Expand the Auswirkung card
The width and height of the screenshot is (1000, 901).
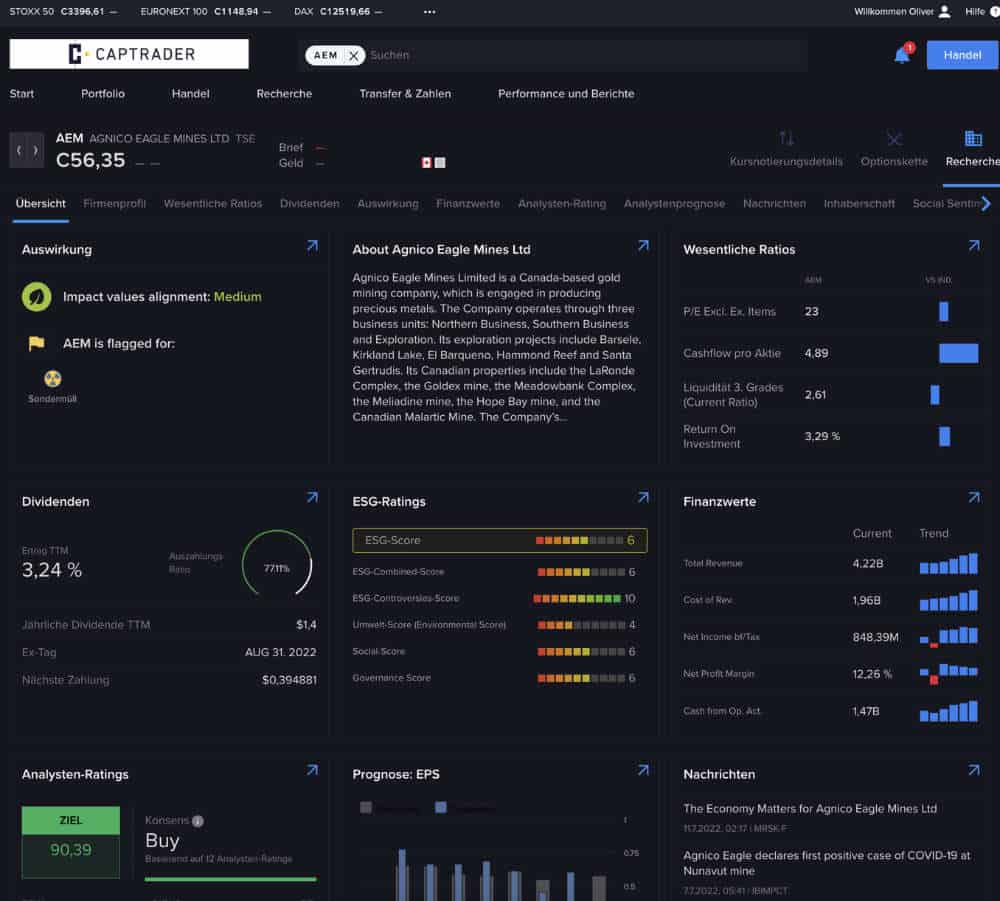[312, 246]
